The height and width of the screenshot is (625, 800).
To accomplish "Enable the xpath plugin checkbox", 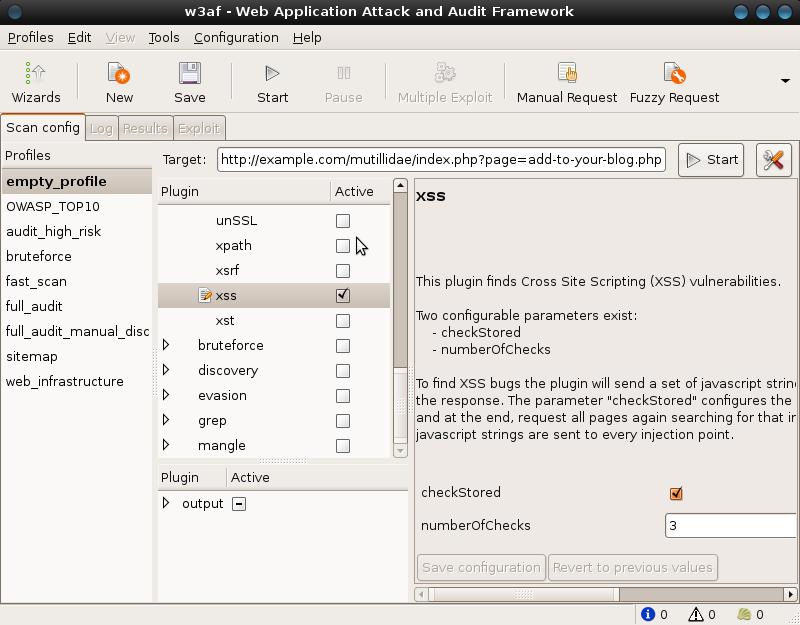I will coord(343,246).
